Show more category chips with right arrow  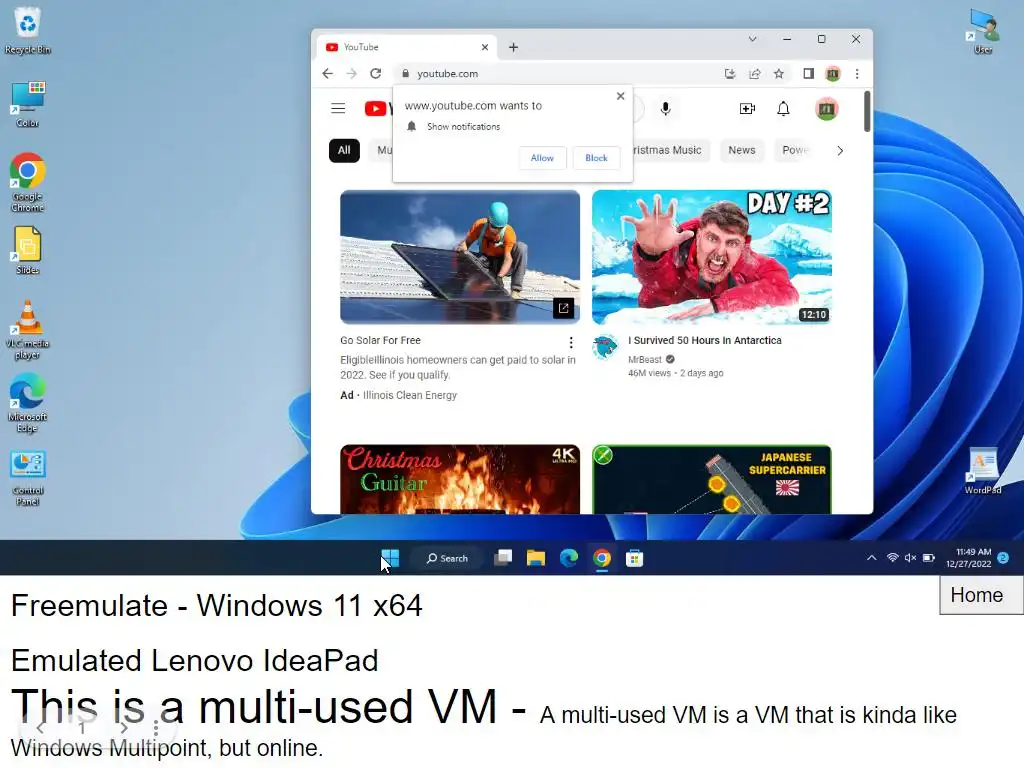(x=840, y=151)
